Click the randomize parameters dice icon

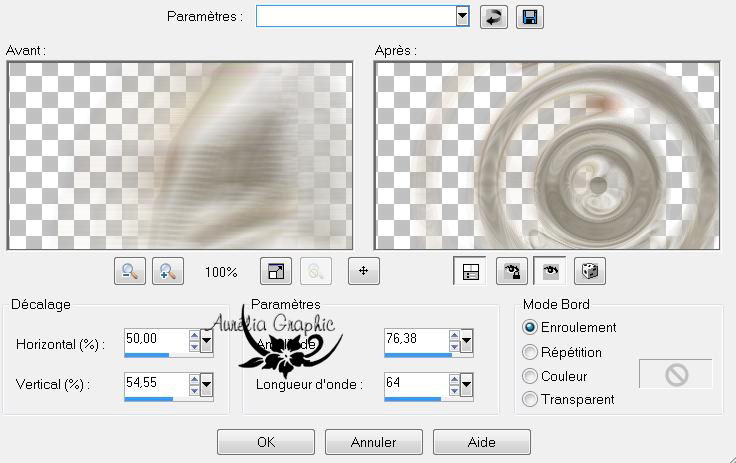tap(590, 271)
